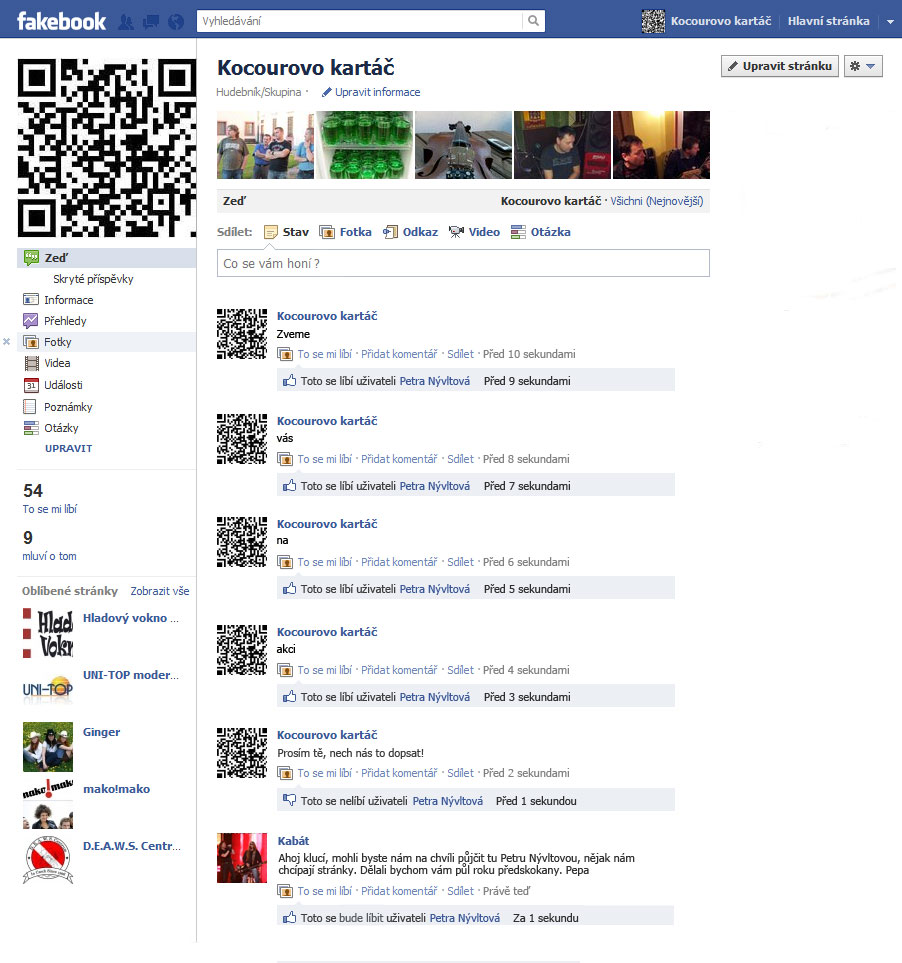Viewport: 902px width, 963px height.
Task: Click the large QR code profile picture
Action: tap(107, 147)
